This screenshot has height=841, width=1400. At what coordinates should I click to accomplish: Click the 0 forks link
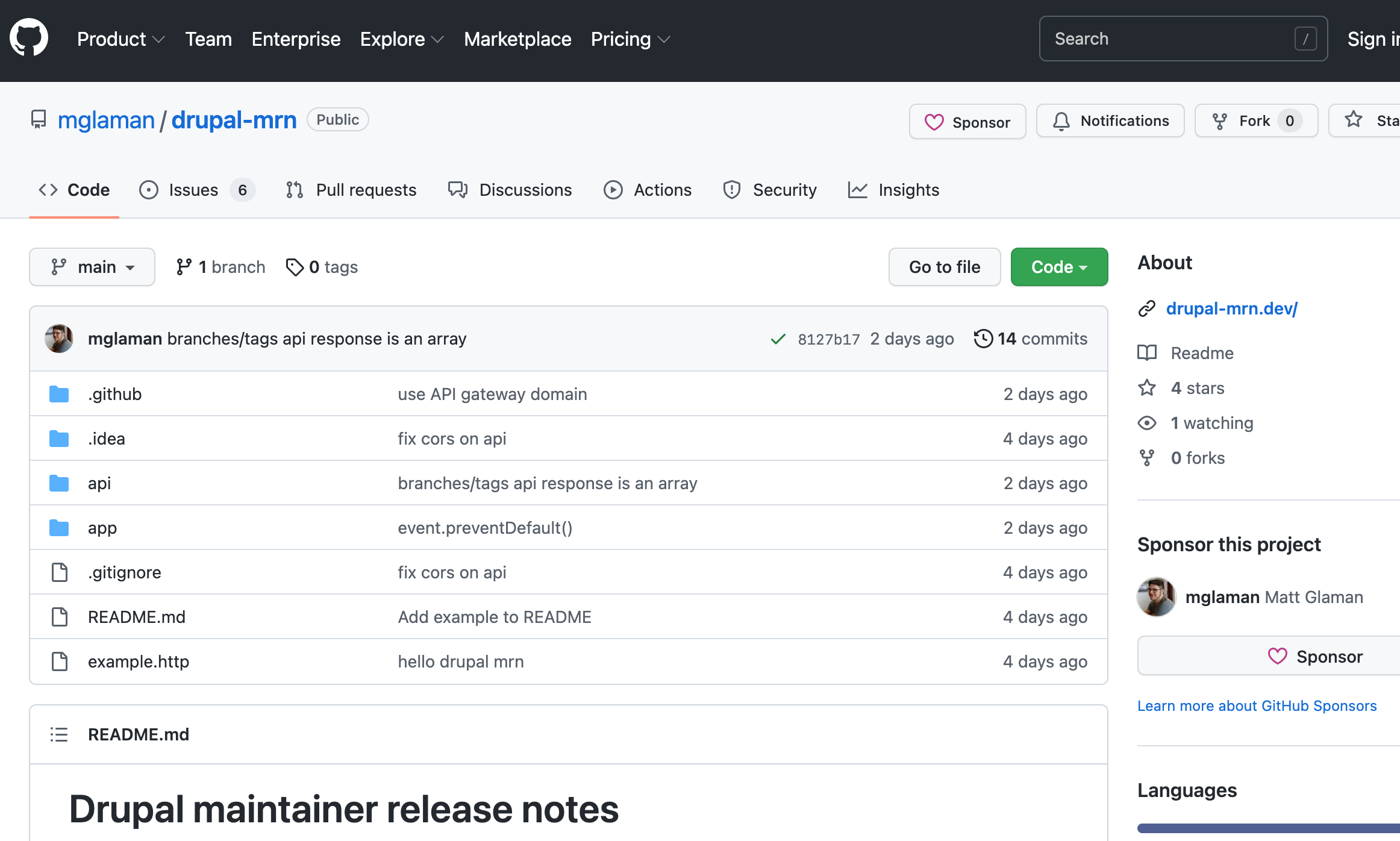click(1198, 458)
